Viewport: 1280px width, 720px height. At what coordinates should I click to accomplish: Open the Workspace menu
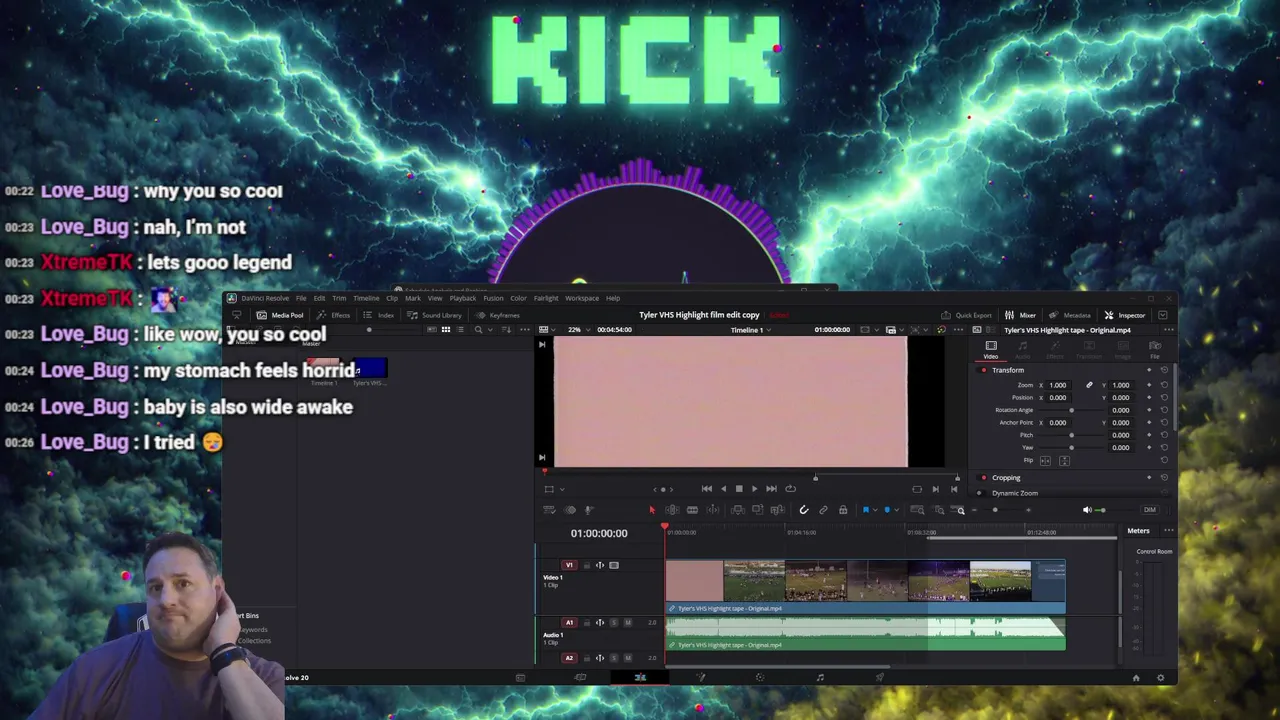click(582, 298)
